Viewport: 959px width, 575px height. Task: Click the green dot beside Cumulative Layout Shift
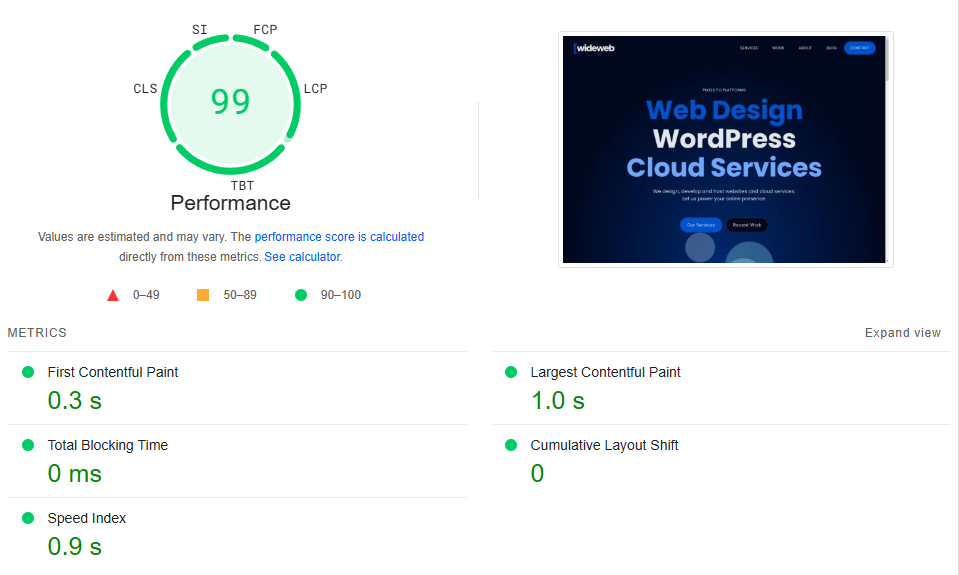pyautogui.click(x=511, y=445)
